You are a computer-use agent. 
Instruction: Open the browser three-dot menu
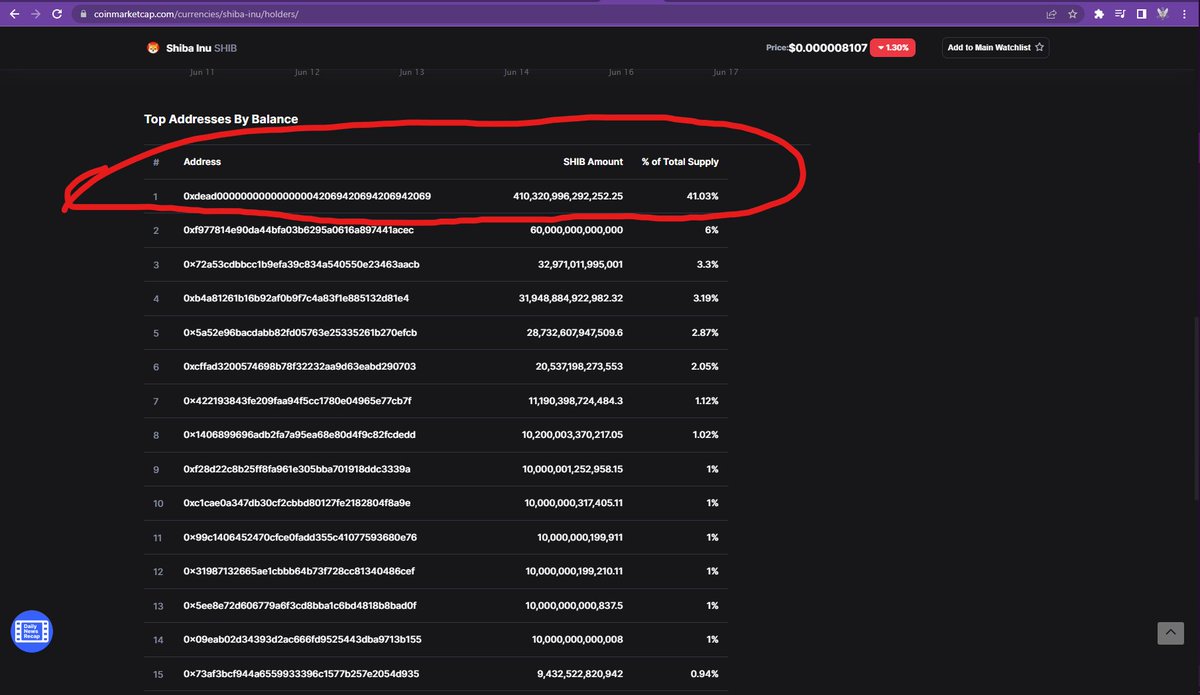click(x=1184, y=14)
